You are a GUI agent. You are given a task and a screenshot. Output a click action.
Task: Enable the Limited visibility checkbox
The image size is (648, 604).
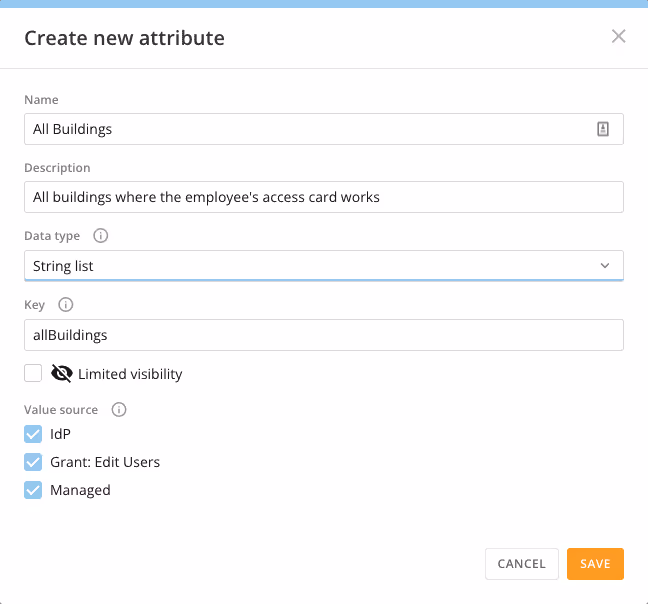33,373
